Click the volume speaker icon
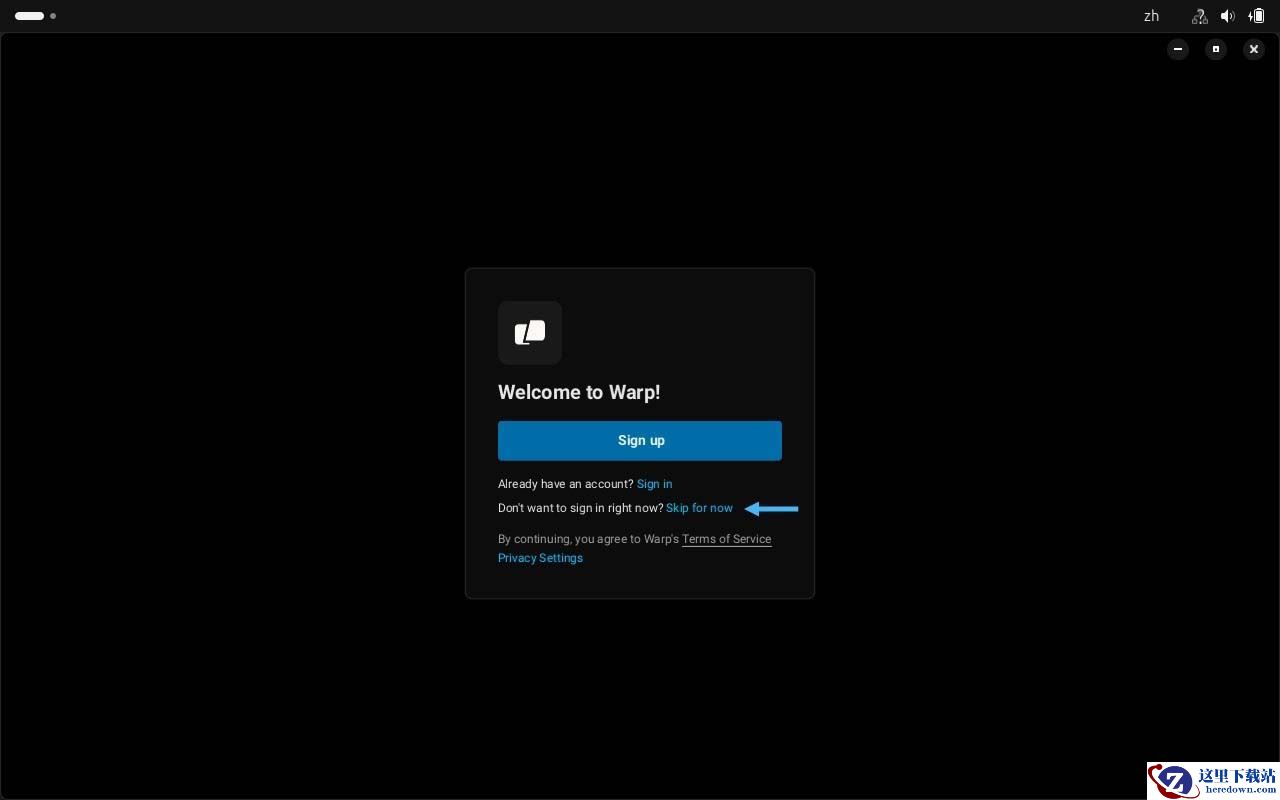 [x=1228, y=16]
